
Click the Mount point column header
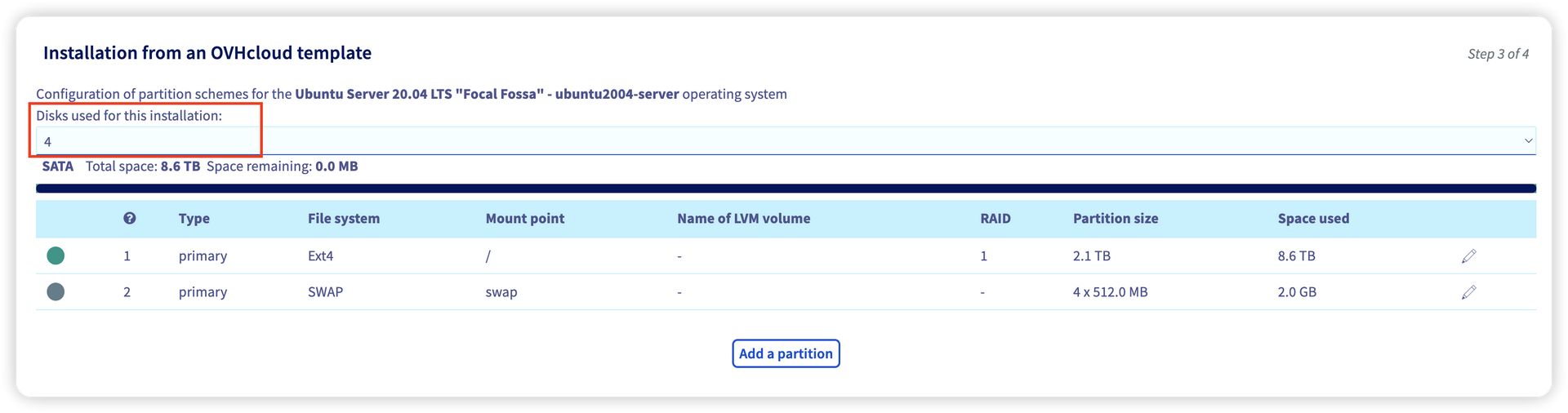[524, 219]
